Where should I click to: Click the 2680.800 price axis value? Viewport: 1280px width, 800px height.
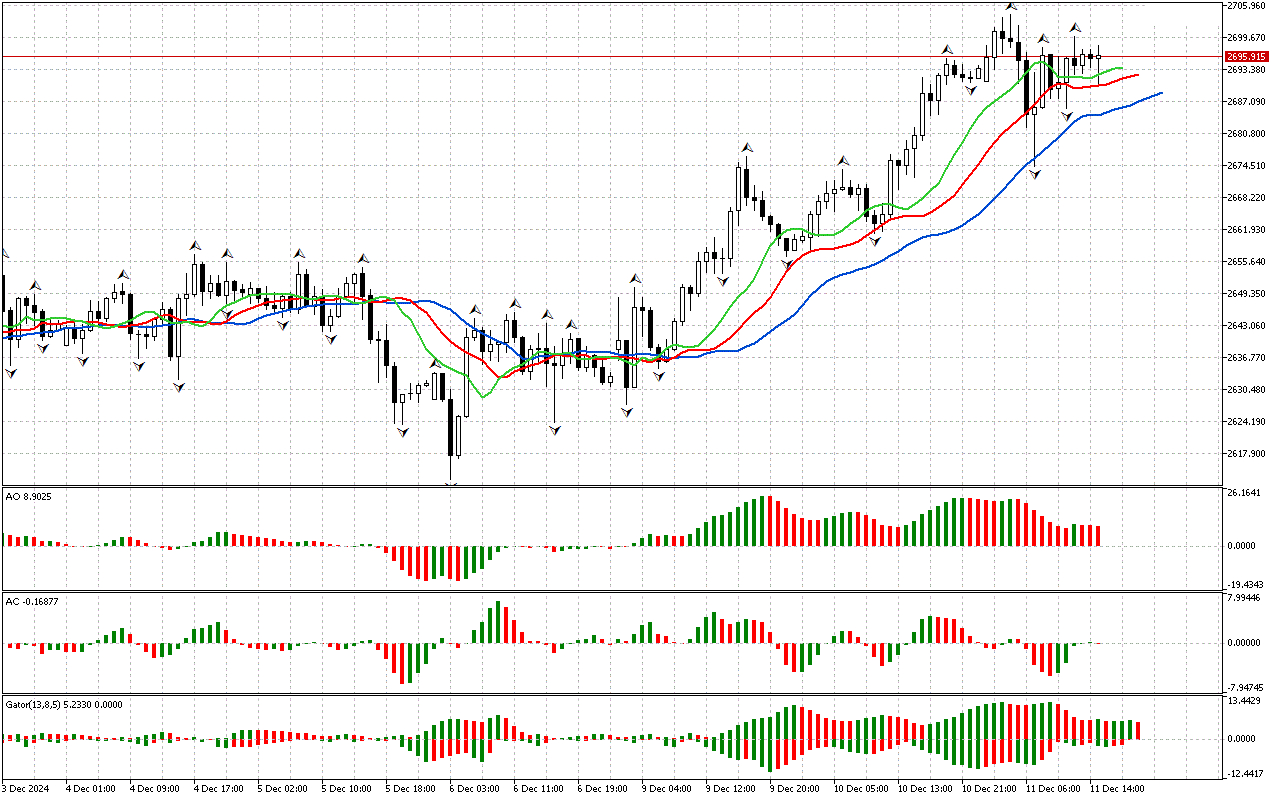(1246, 134)
